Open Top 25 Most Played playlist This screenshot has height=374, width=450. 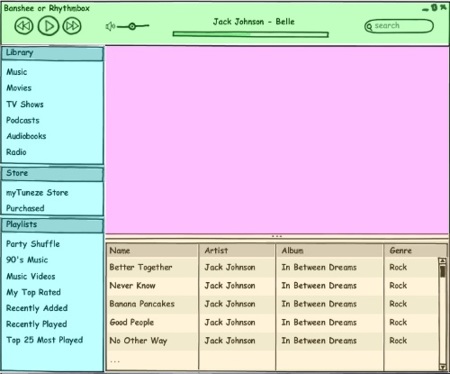tap(45, 340)
